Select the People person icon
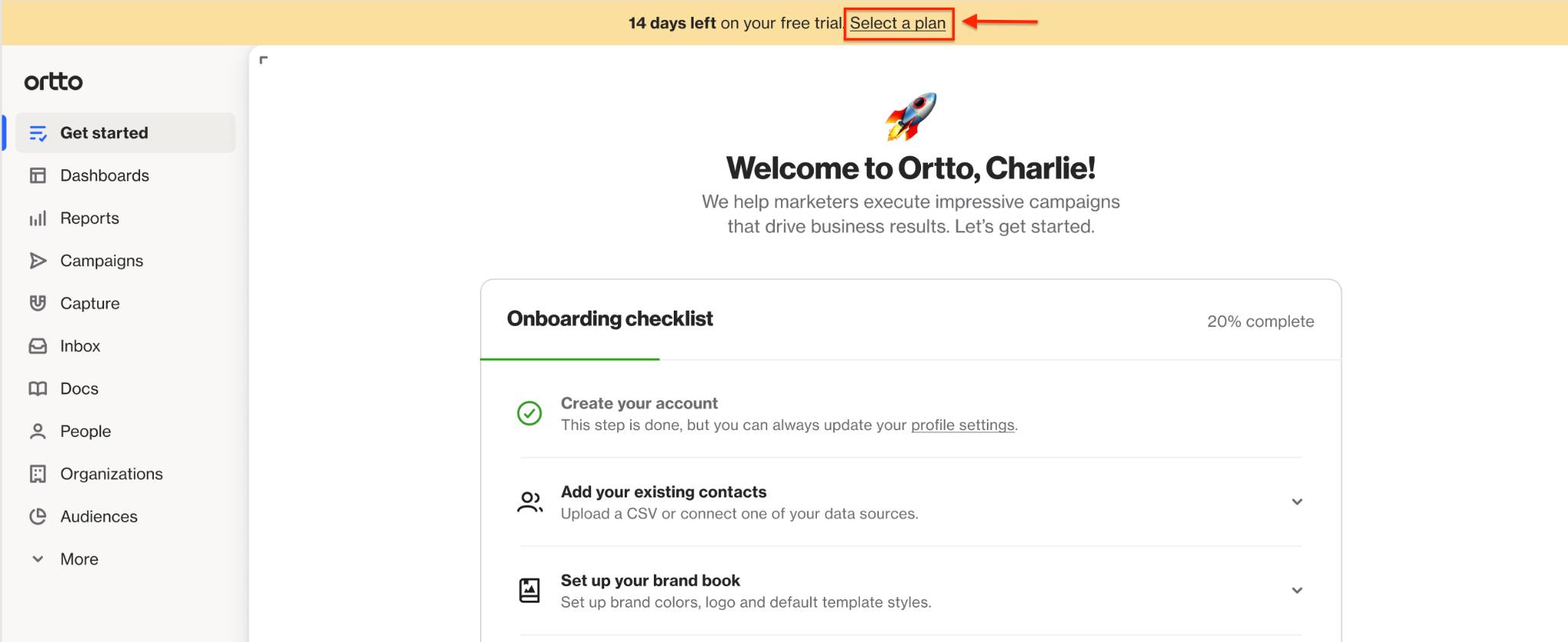This screenshot has width=1568, height=642. pos(38,432)
